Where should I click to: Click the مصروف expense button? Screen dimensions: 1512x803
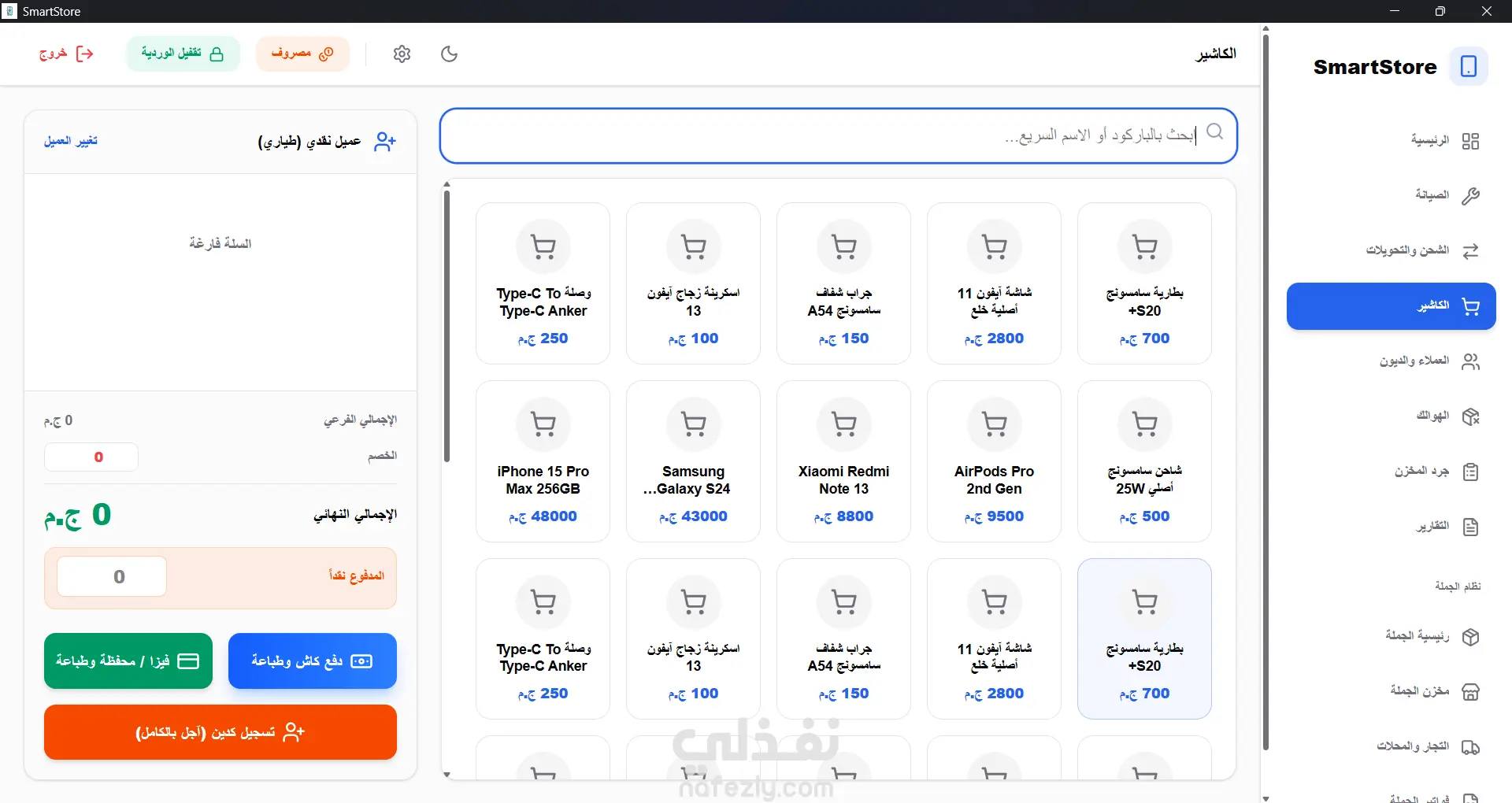point(302,54)
